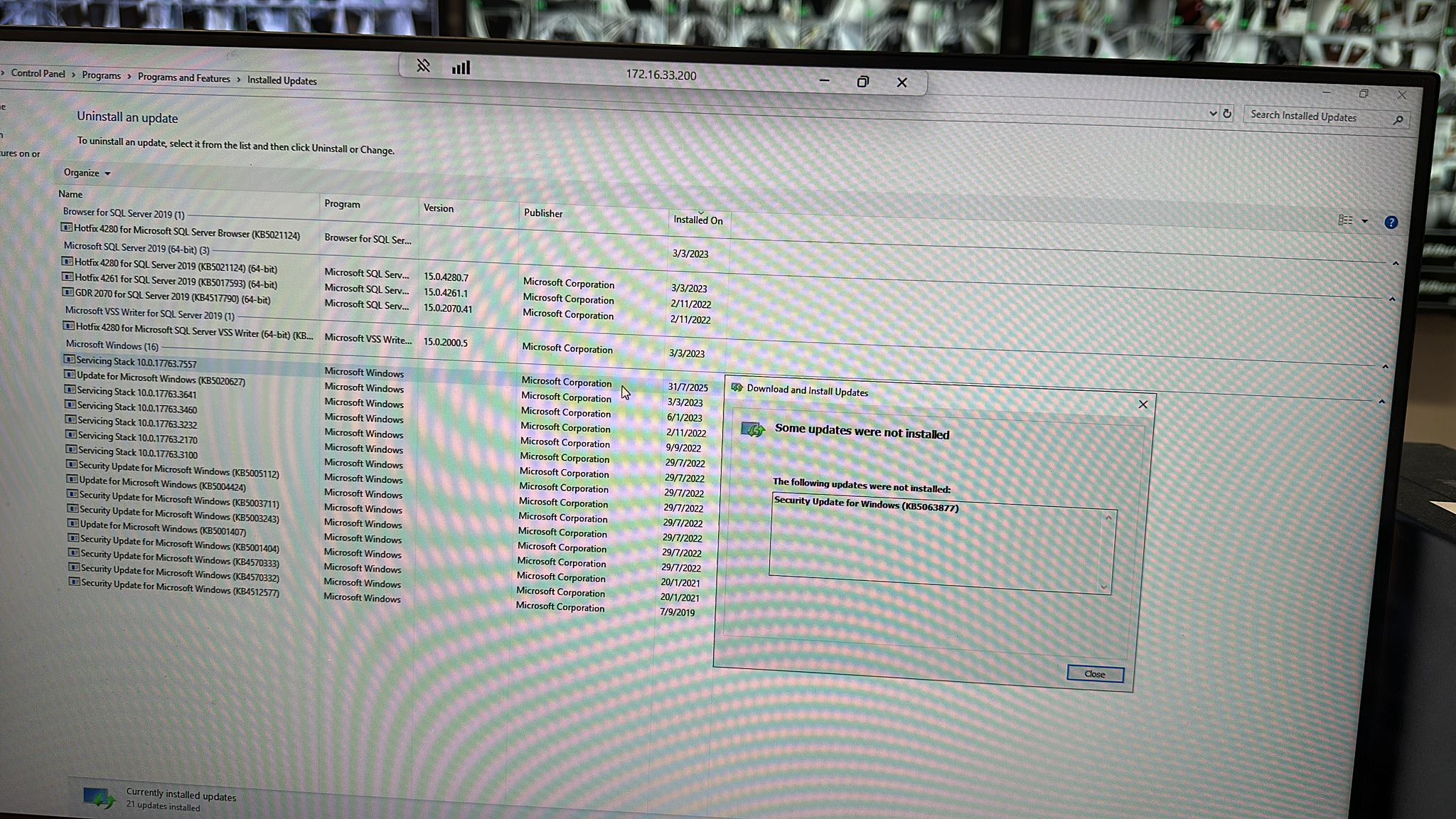Click the blue help question mark icon
1456x819 pixels.
tap(1391, 223)
